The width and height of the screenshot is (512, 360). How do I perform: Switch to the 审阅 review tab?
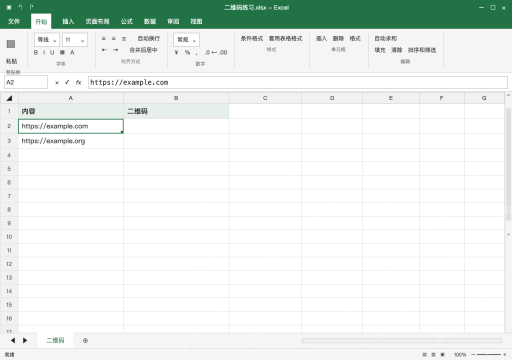coord(173,21)
